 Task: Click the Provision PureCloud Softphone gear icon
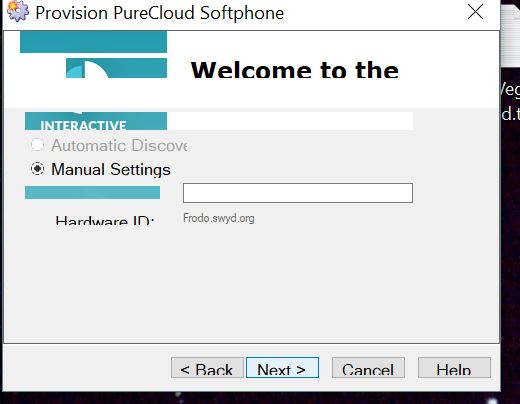click(18, 11)
